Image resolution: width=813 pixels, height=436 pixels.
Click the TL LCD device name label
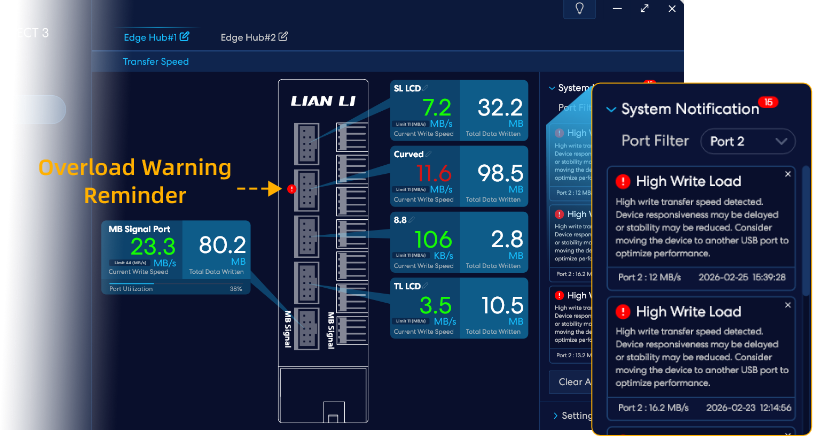pos(407,286)
